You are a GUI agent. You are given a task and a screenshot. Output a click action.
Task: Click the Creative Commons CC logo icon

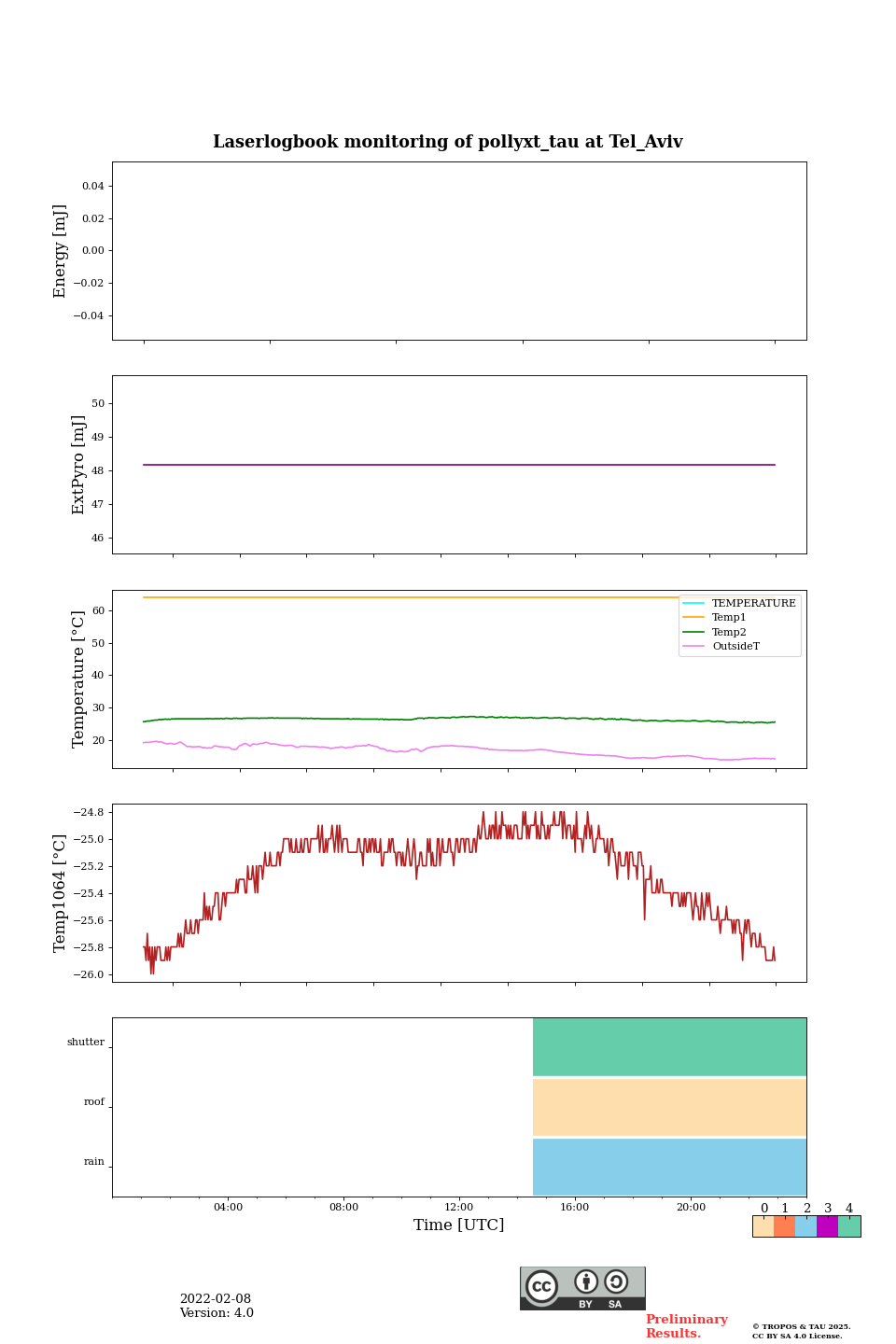541,1286
